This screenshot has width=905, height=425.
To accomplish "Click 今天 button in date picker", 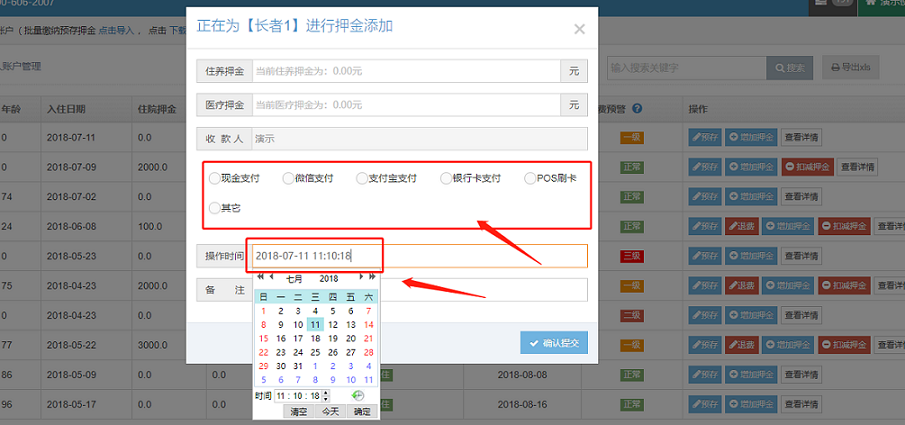I will click(x=330, y=411).
